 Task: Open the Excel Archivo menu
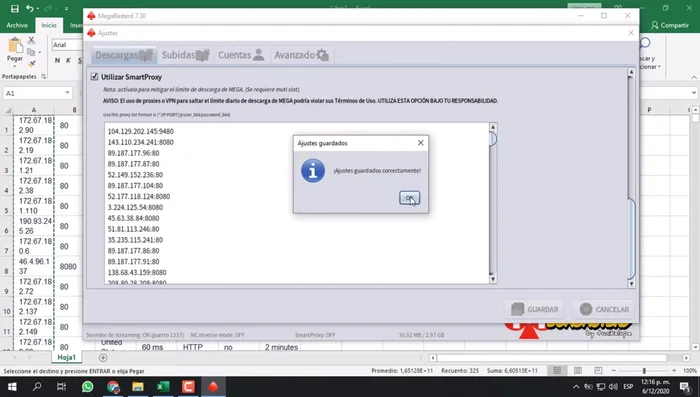(17, 25)
